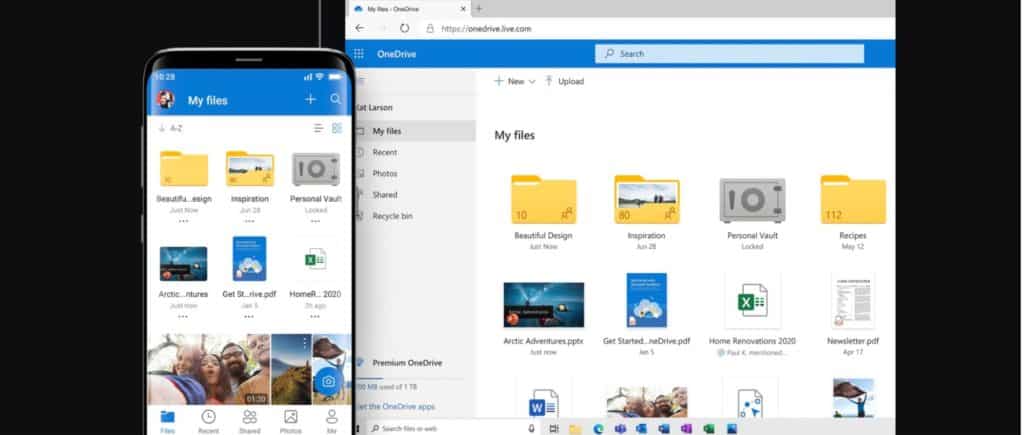
Task: Click the Get the OneDrive apps link
Action: (x=396, y=406)
